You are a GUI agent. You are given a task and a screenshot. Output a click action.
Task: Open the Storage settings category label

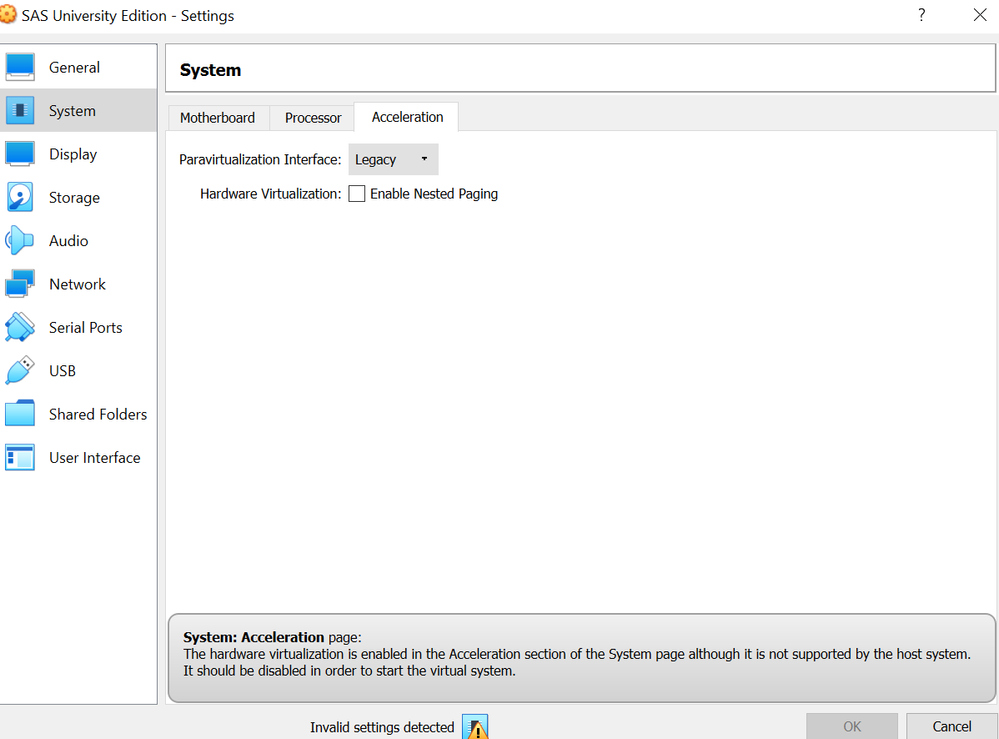(x=75, y=197)
